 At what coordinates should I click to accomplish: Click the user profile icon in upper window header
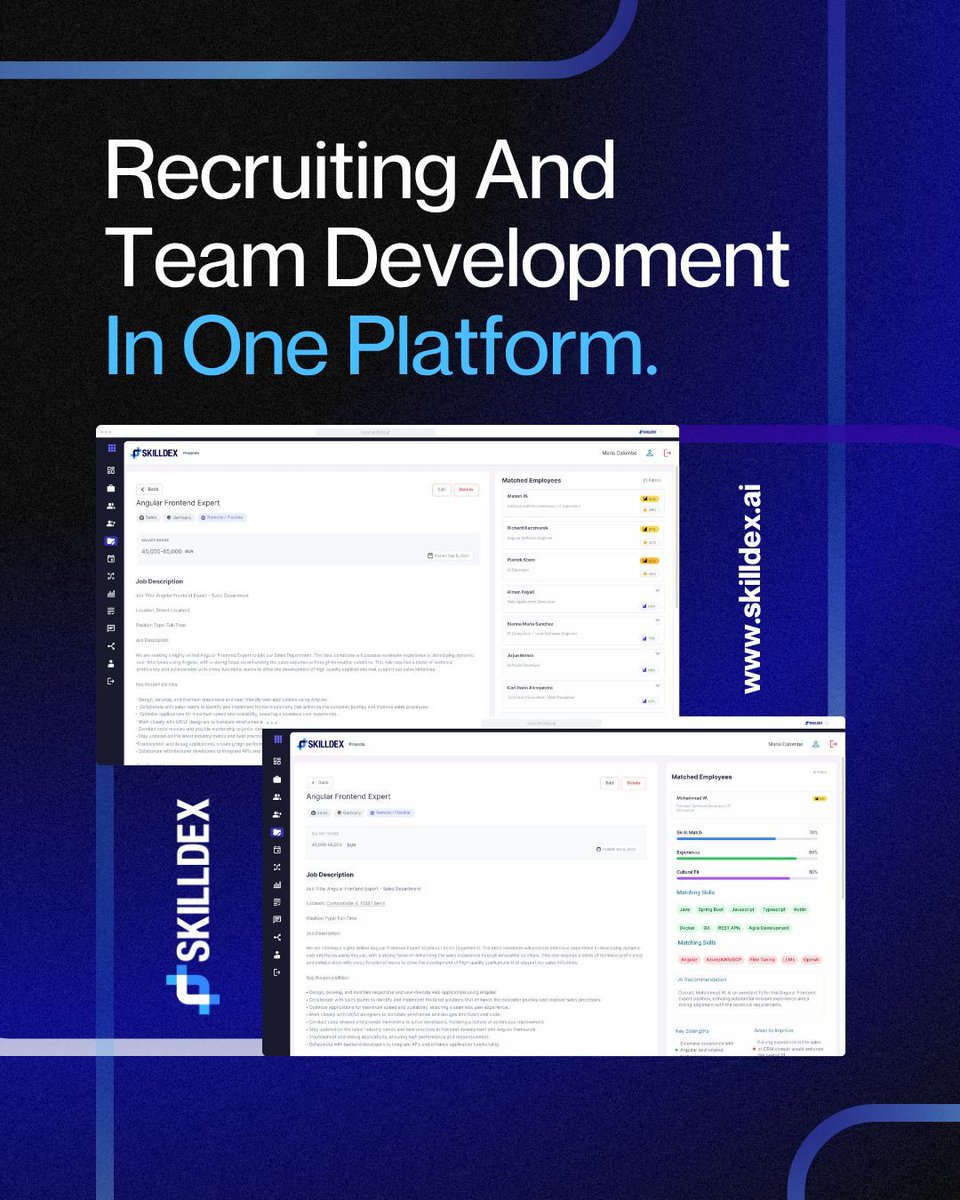click(x=650, y=453)
